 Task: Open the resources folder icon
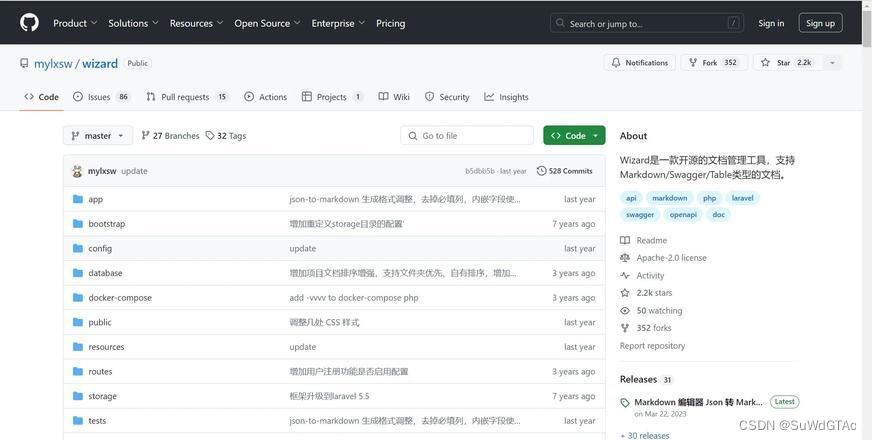78,347
